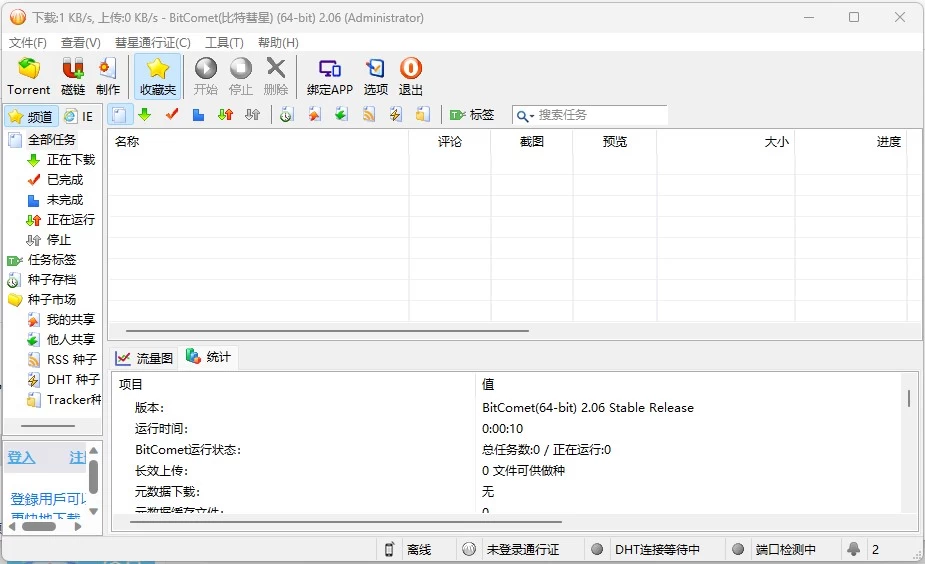This screenshot has height=564, width=925.
Task: Open the 工具(T) menu
Action: pyautogui.click(x=224, y=43)
